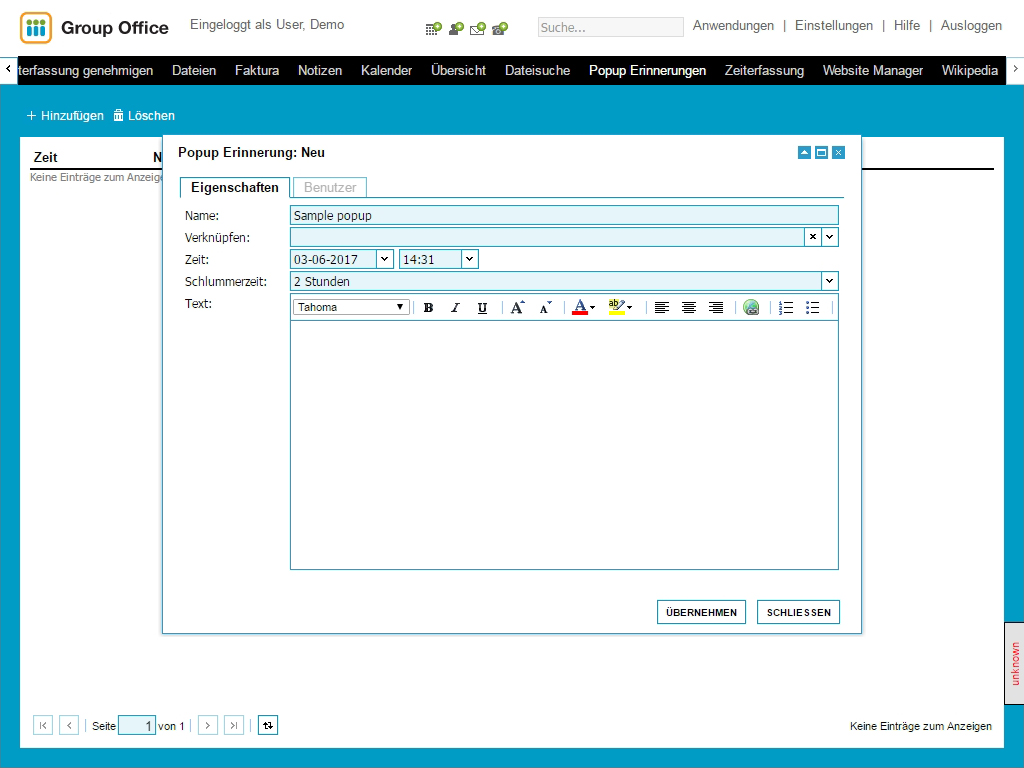Insert a bulleted list

click(813, 308)
